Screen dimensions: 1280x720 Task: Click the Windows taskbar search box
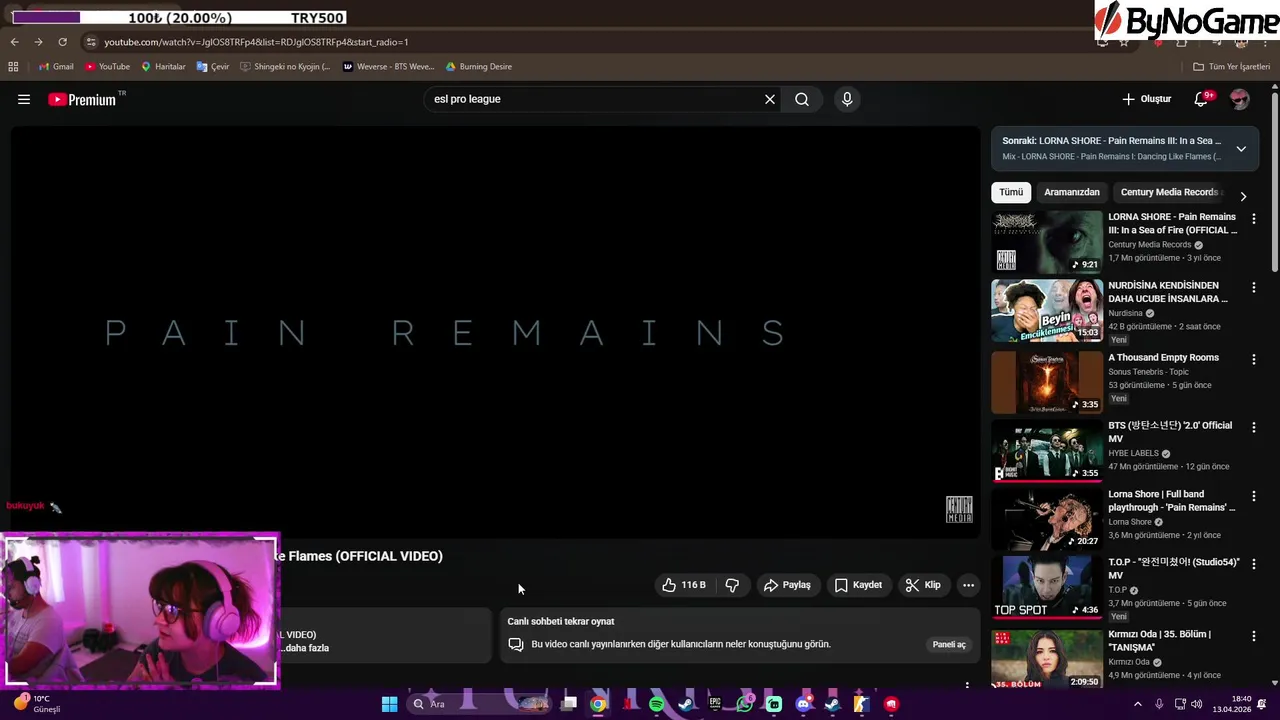[480, 704]
